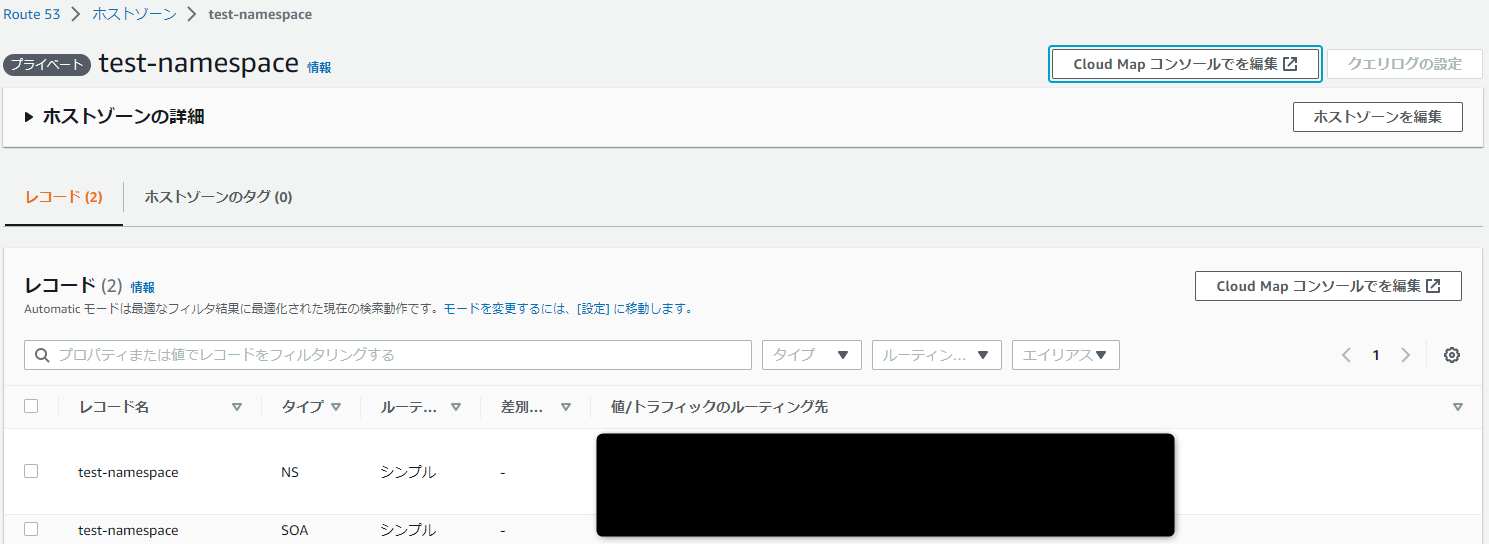1489x544 pixels.
Task: Click Cloud Map コンソールでを編集 in records panel
Action: pos(1328,286)
